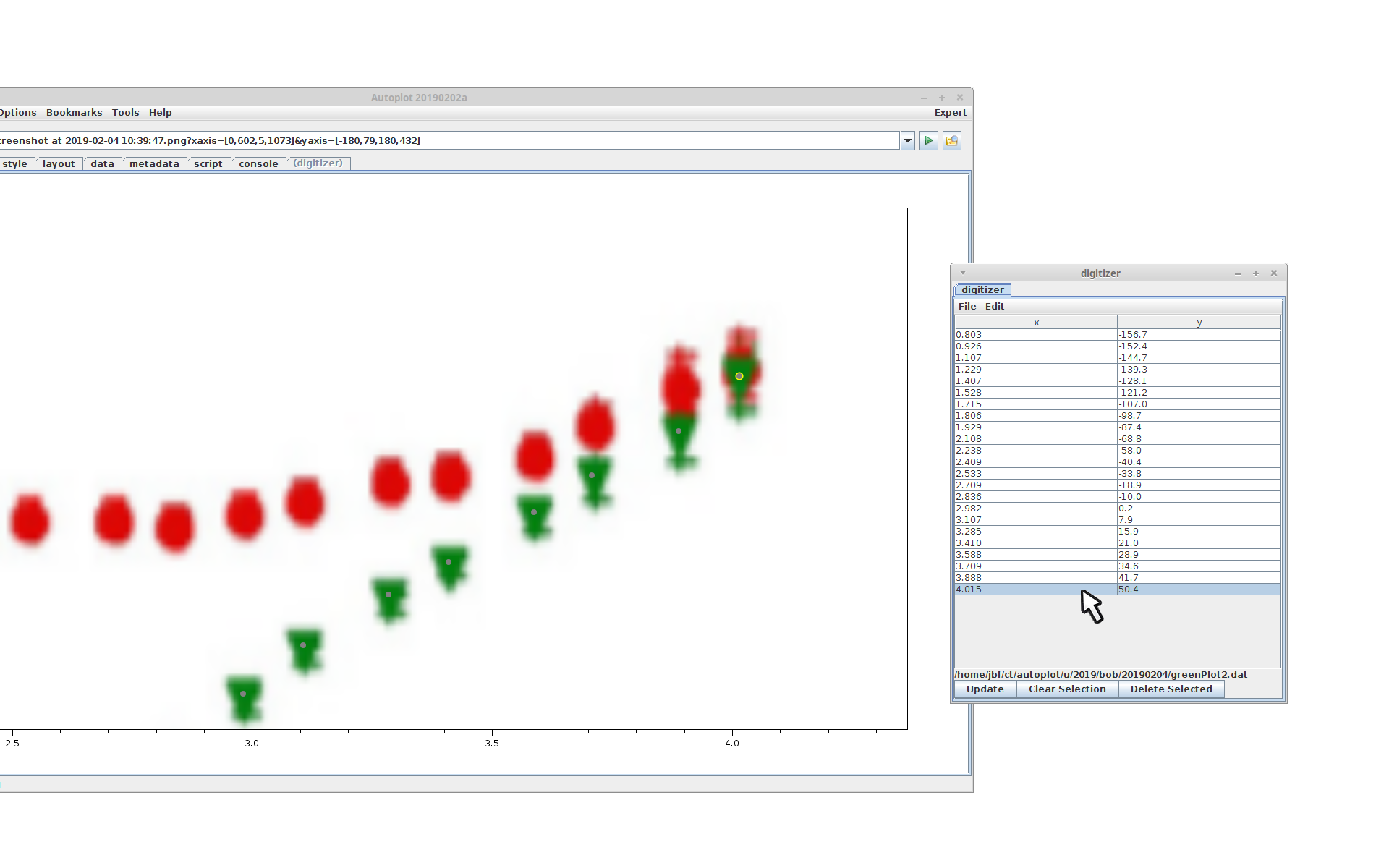This screenshot has height=868, width=1389.
Task: Click the yellow-circled selected point on plot
Action: (x=739, y=376)
